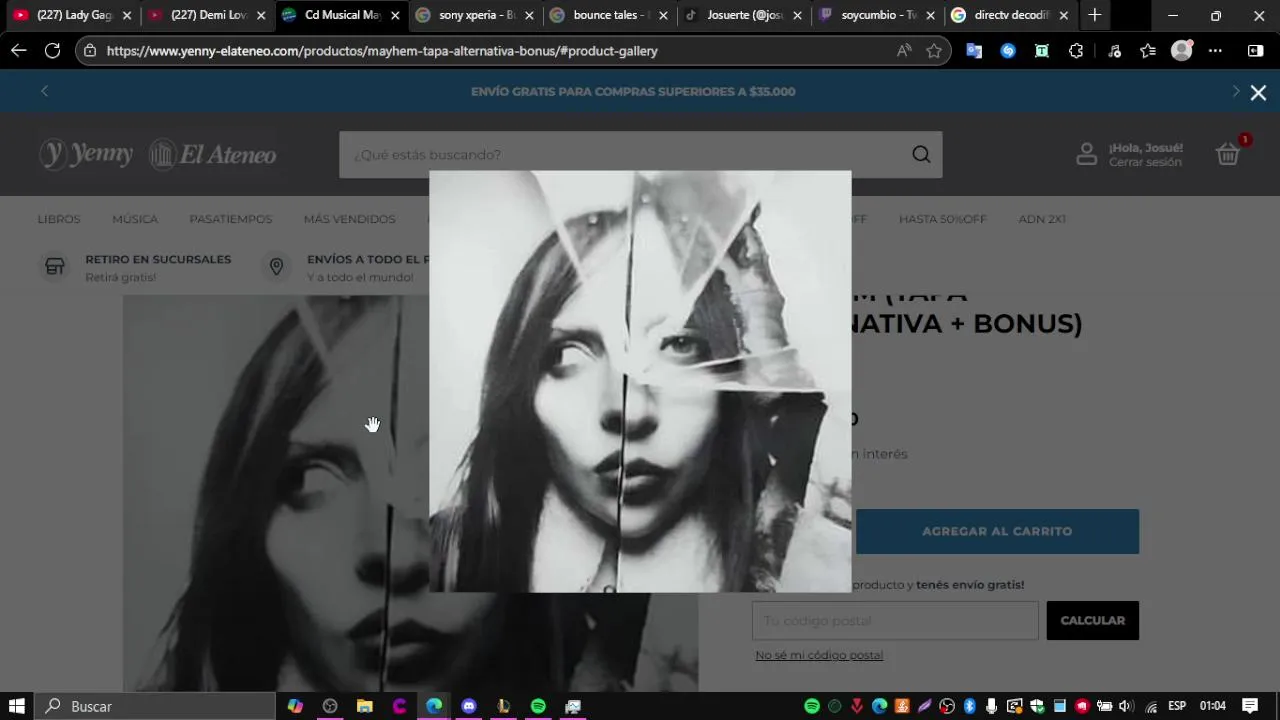Viewport: 1280px width, 720px height.
Task: Click the read aloud icon in address bar
Action: (x=904, y=50)
